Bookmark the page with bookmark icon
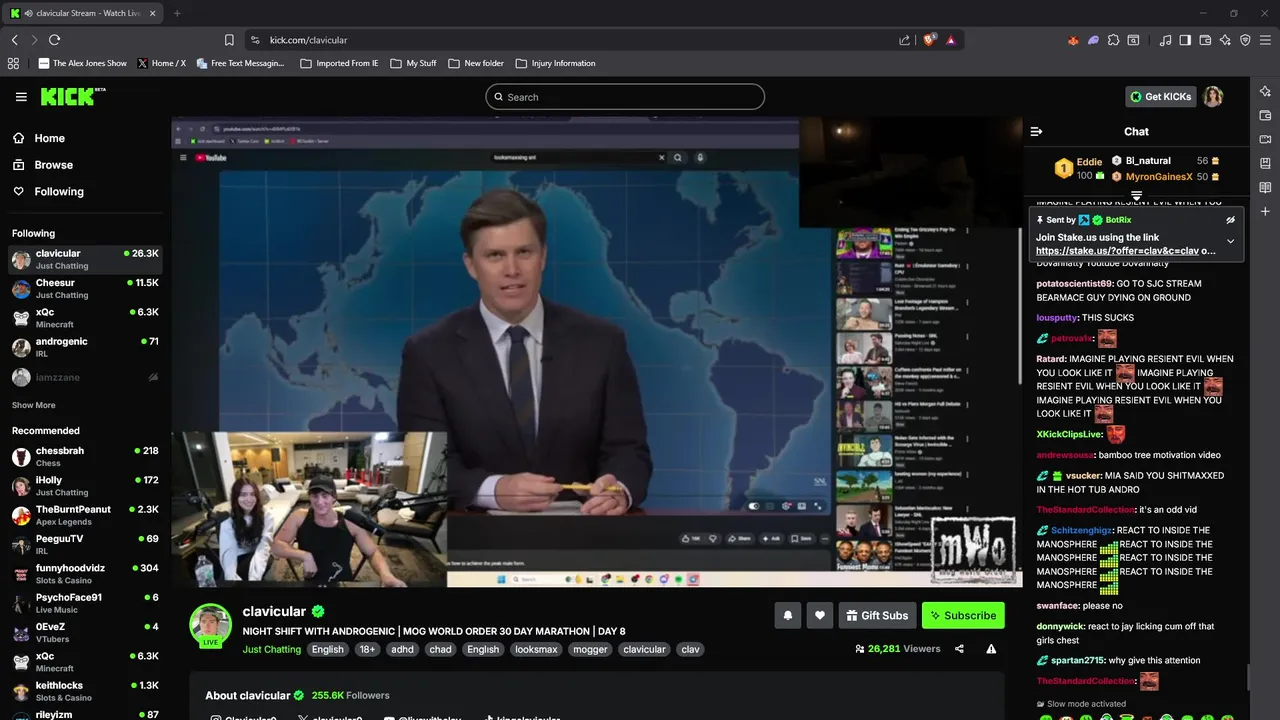This screenshot has width=1280, height=720. coord(229,40)
